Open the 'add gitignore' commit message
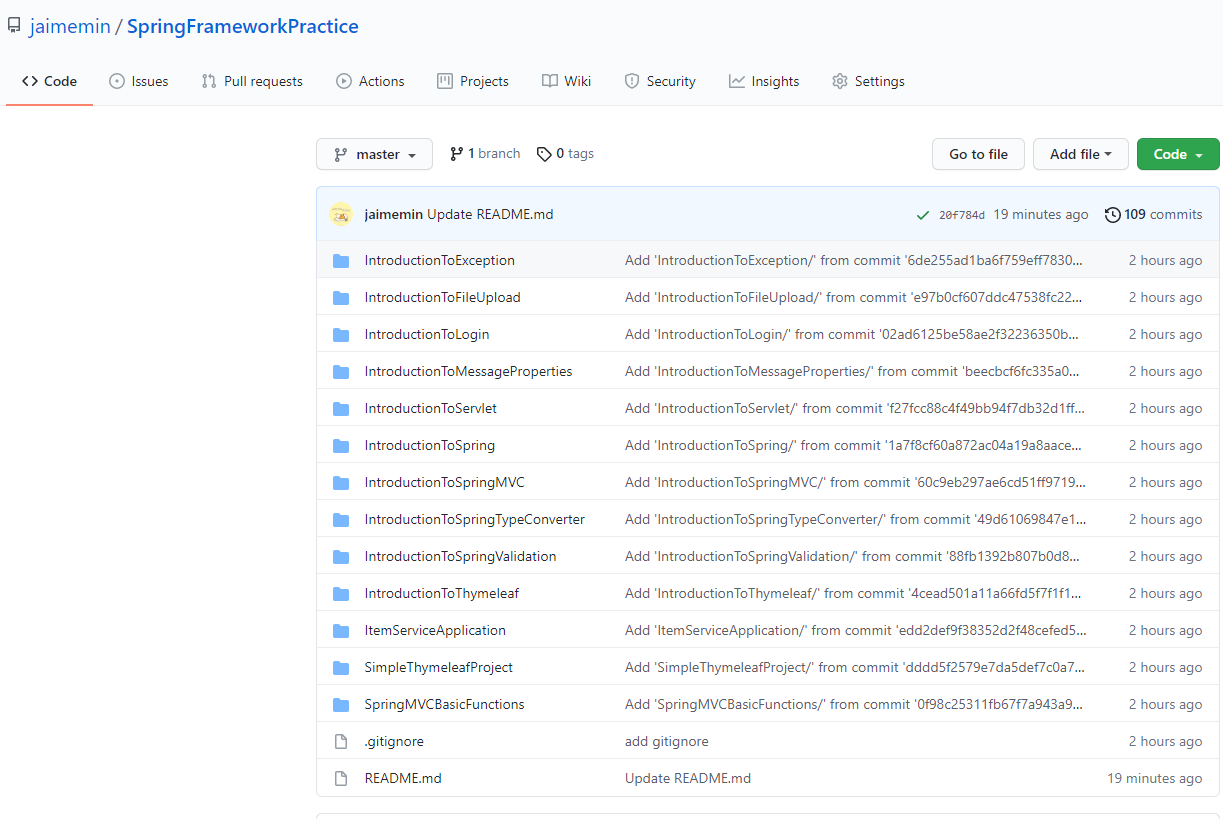The image size is (1223, 819). coord(667,742)
